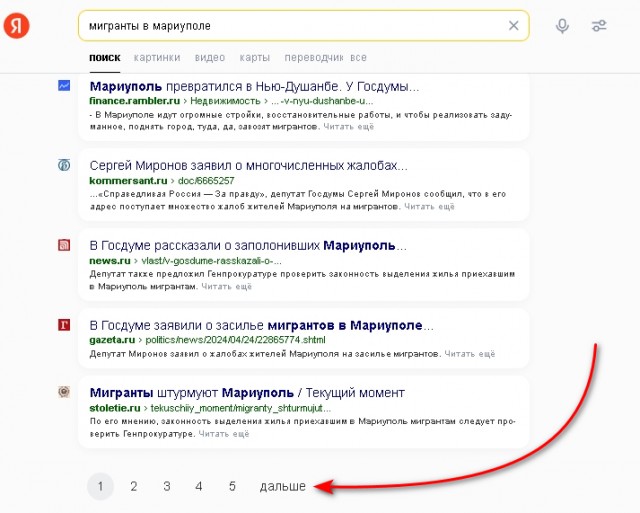
Task: Click Читать ещё in the news.ru snippet
Action: coord(227,286)
